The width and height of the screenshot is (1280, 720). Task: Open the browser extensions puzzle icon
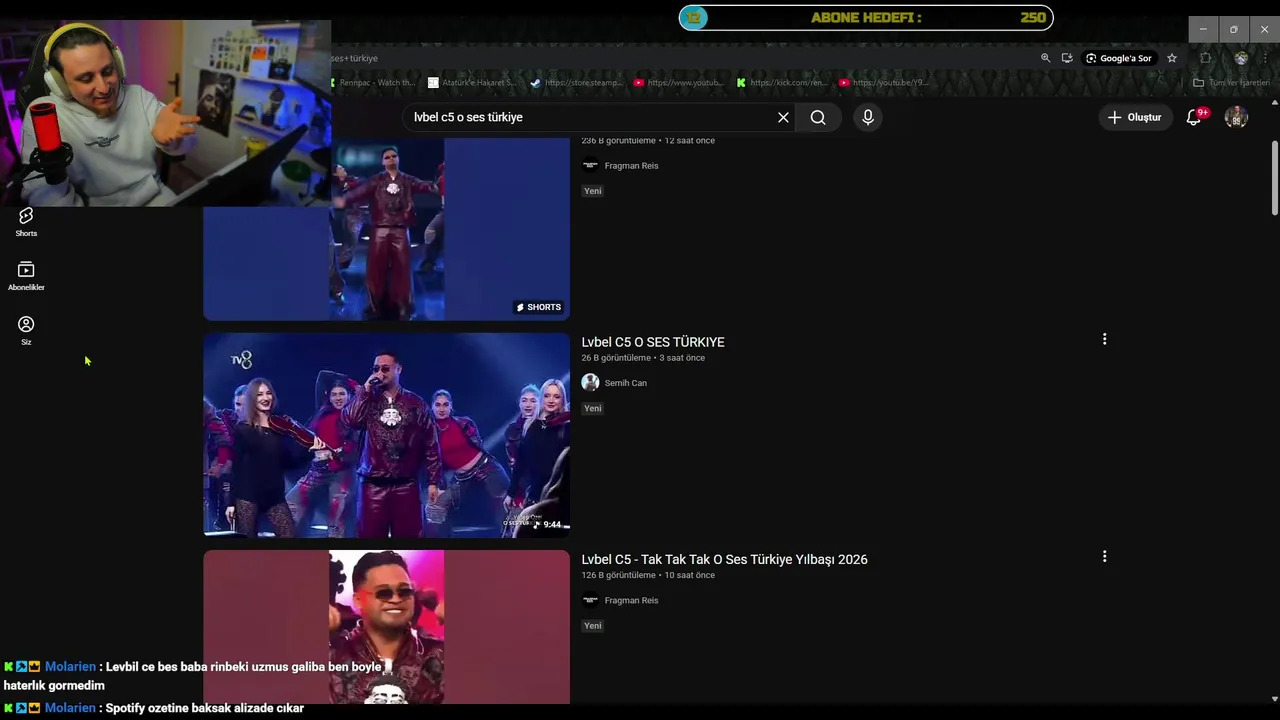tap(1205, 58)
